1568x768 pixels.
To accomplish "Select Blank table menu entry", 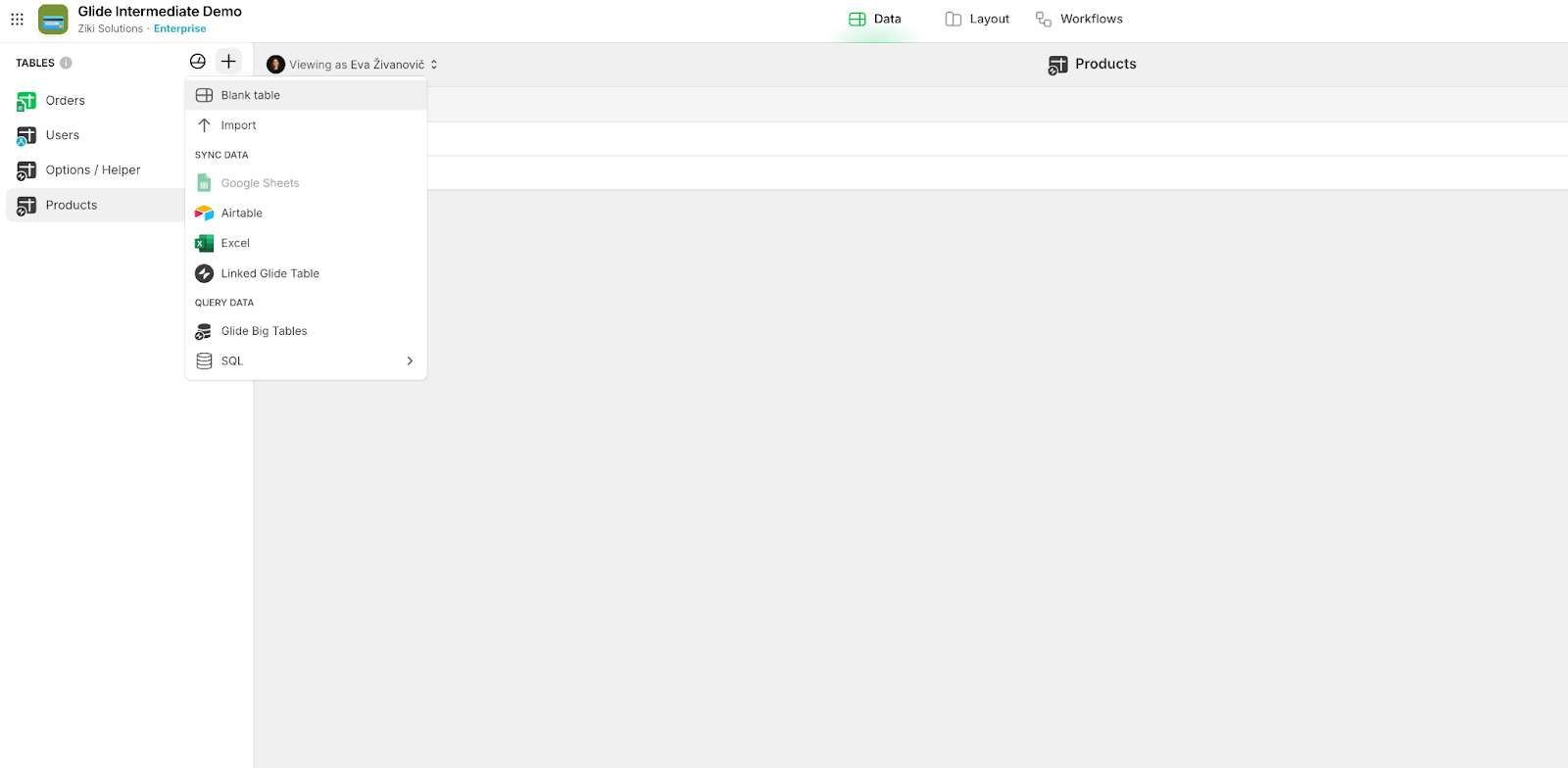I will pyautogui.click(x=306, y=95).
